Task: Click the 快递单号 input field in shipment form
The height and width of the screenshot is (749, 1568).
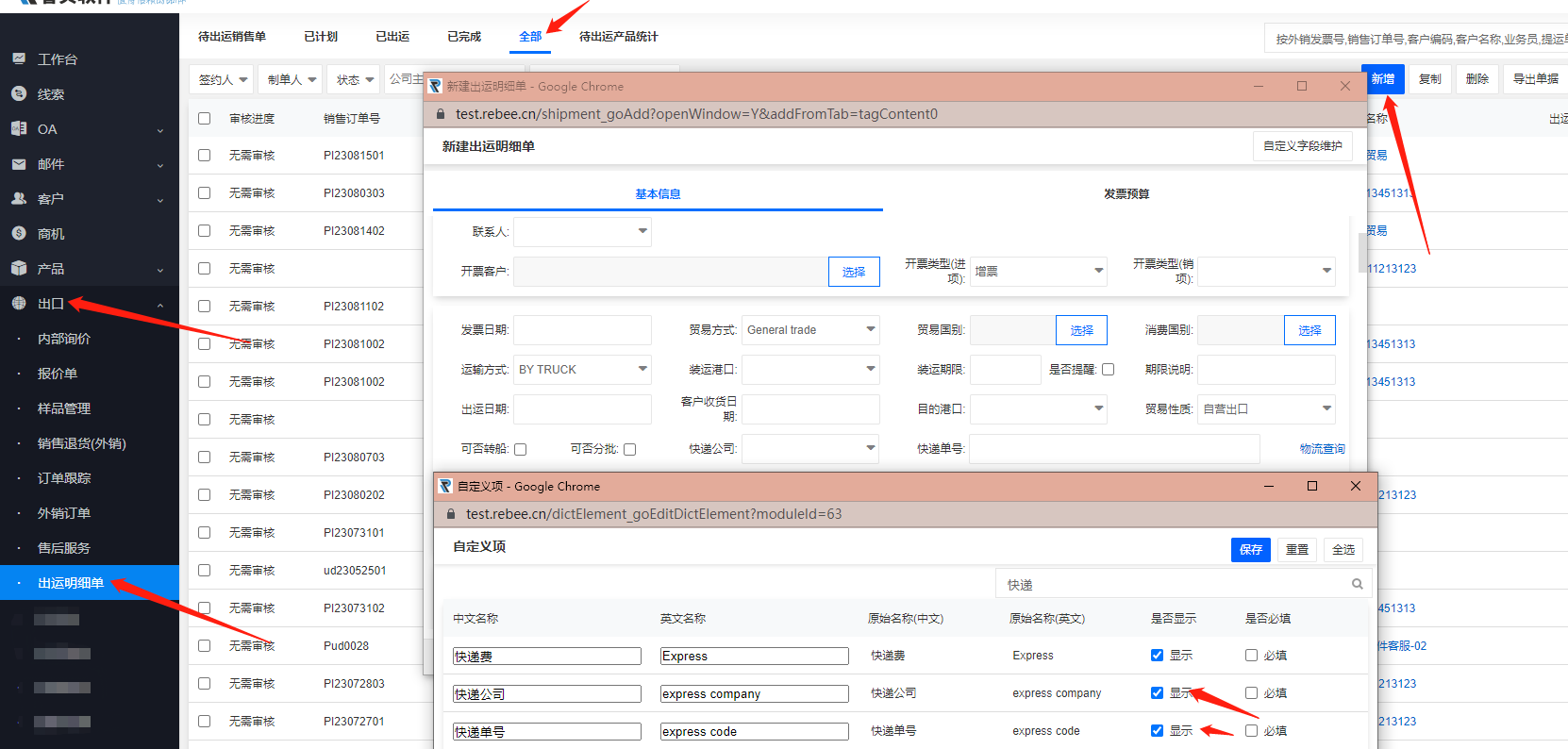Action: click(1114, 448)
